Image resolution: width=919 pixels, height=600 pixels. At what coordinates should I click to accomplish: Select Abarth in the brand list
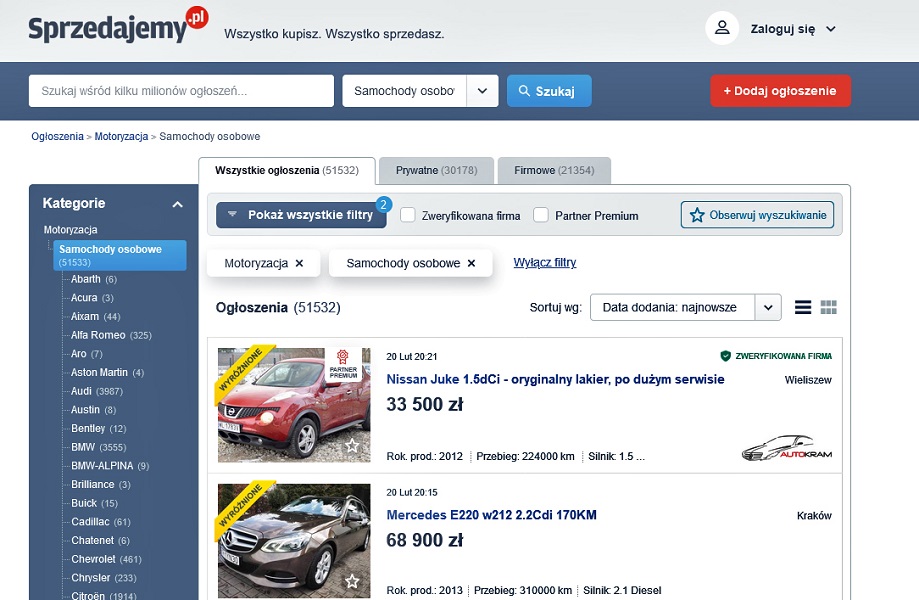coord(94,279)
